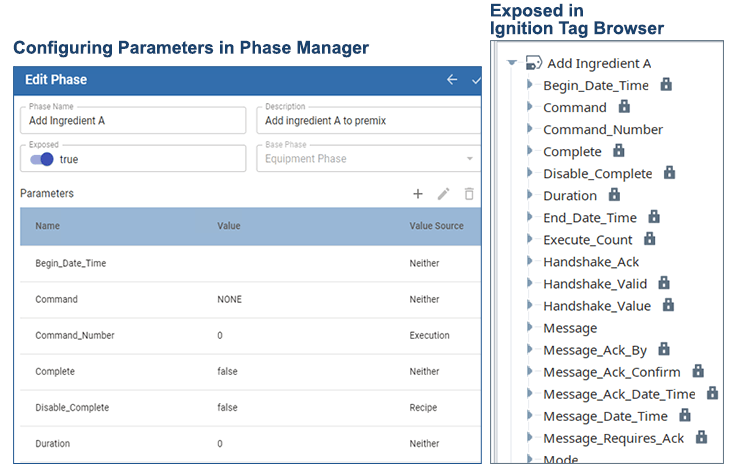
Task: Click the Value Source column header
Action: 436,226
